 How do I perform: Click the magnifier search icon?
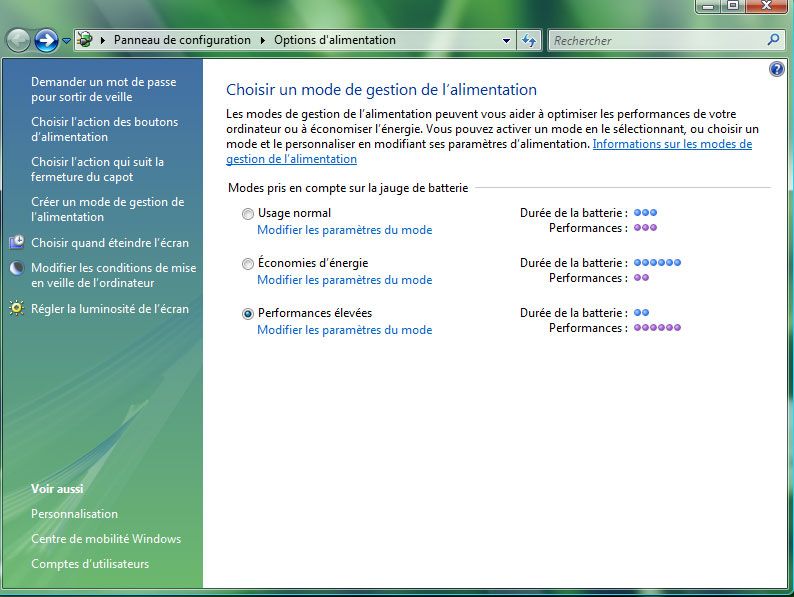coord(773,39)
